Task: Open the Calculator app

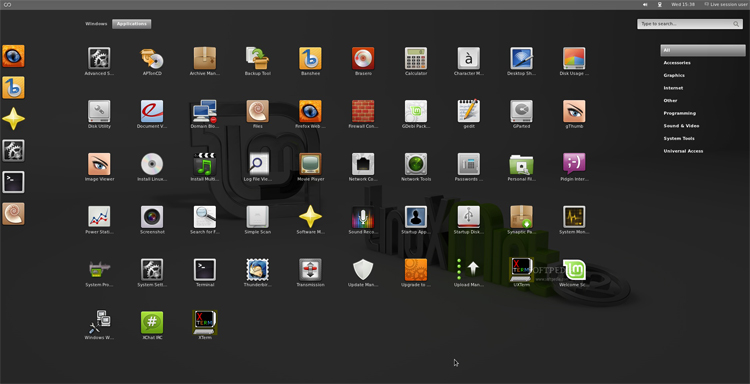Action: (416, 58)
